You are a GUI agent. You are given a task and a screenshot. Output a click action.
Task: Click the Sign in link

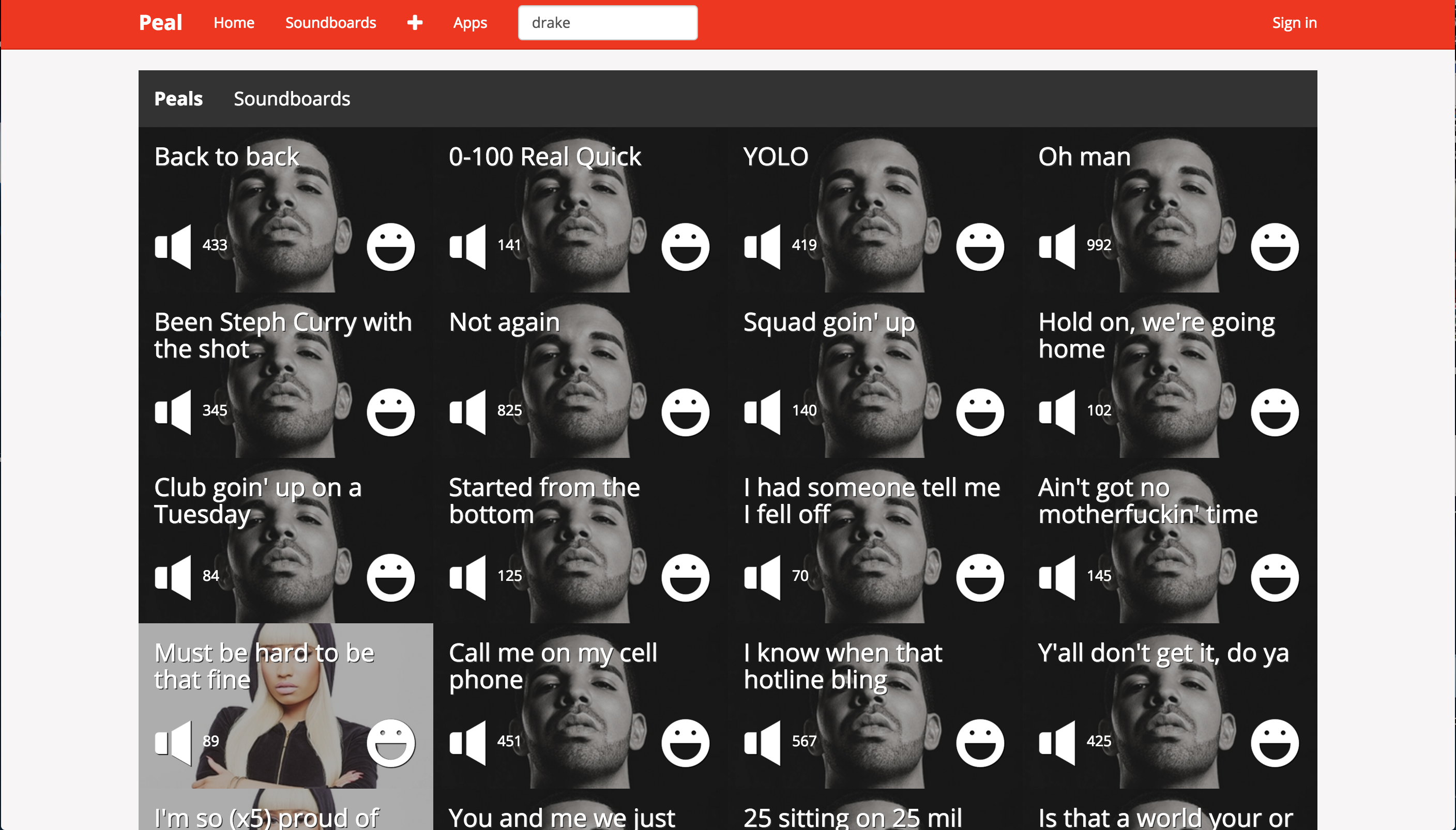[x=1294, y=23]
